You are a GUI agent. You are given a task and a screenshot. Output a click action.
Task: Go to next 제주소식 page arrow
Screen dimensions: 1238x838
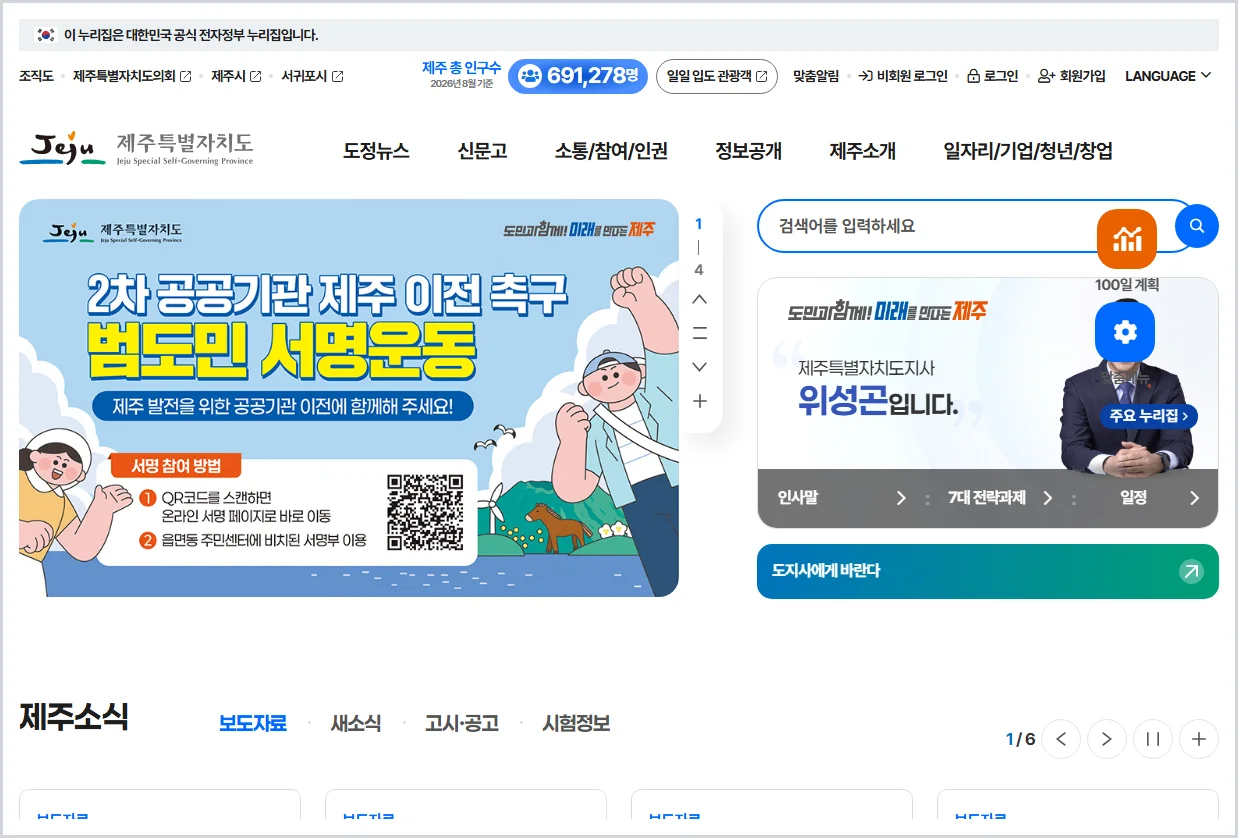point(1107,739)
